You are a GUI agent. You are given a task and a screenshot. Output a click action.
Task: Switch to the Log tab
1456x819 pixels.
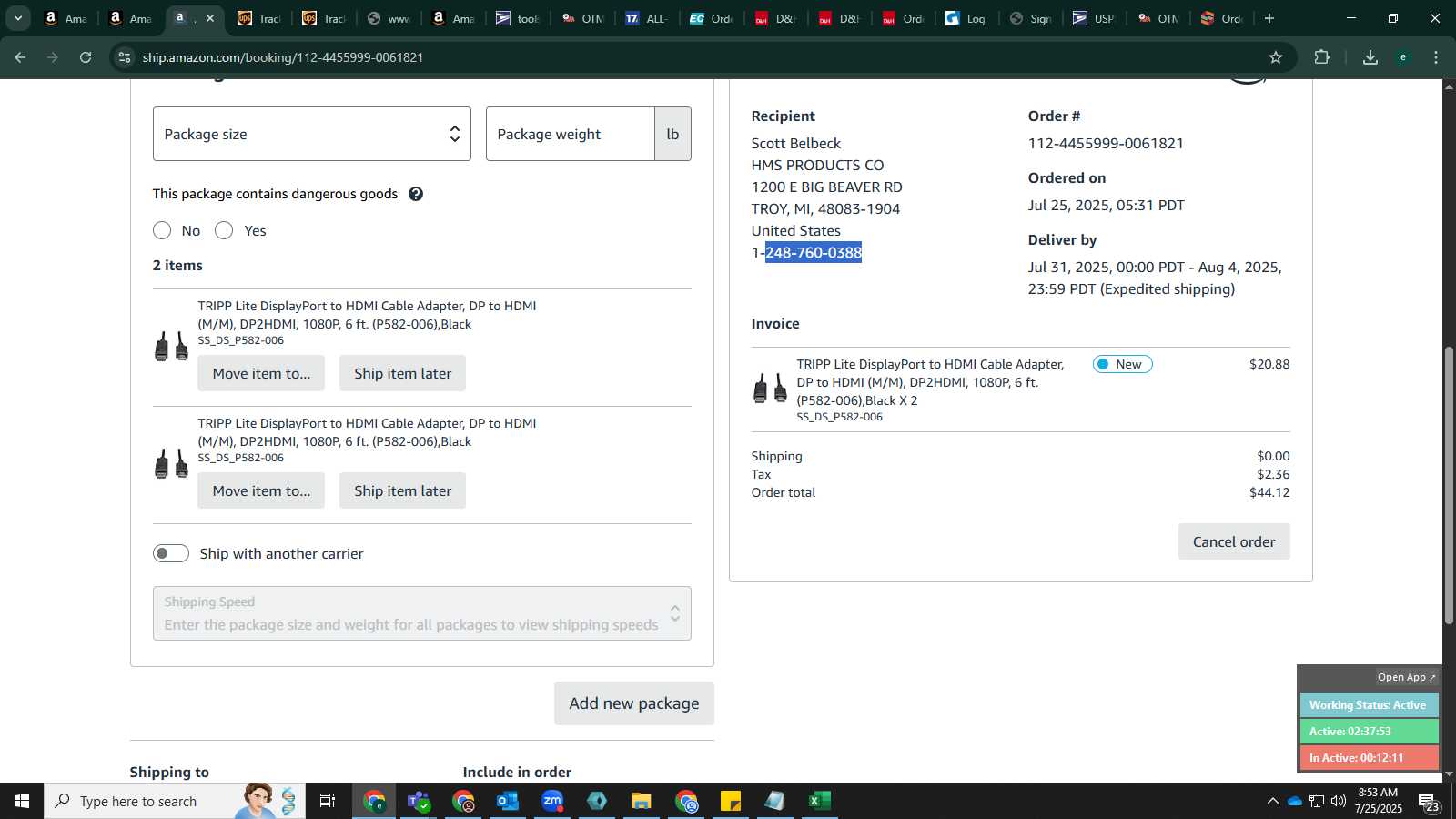[966, 18]
